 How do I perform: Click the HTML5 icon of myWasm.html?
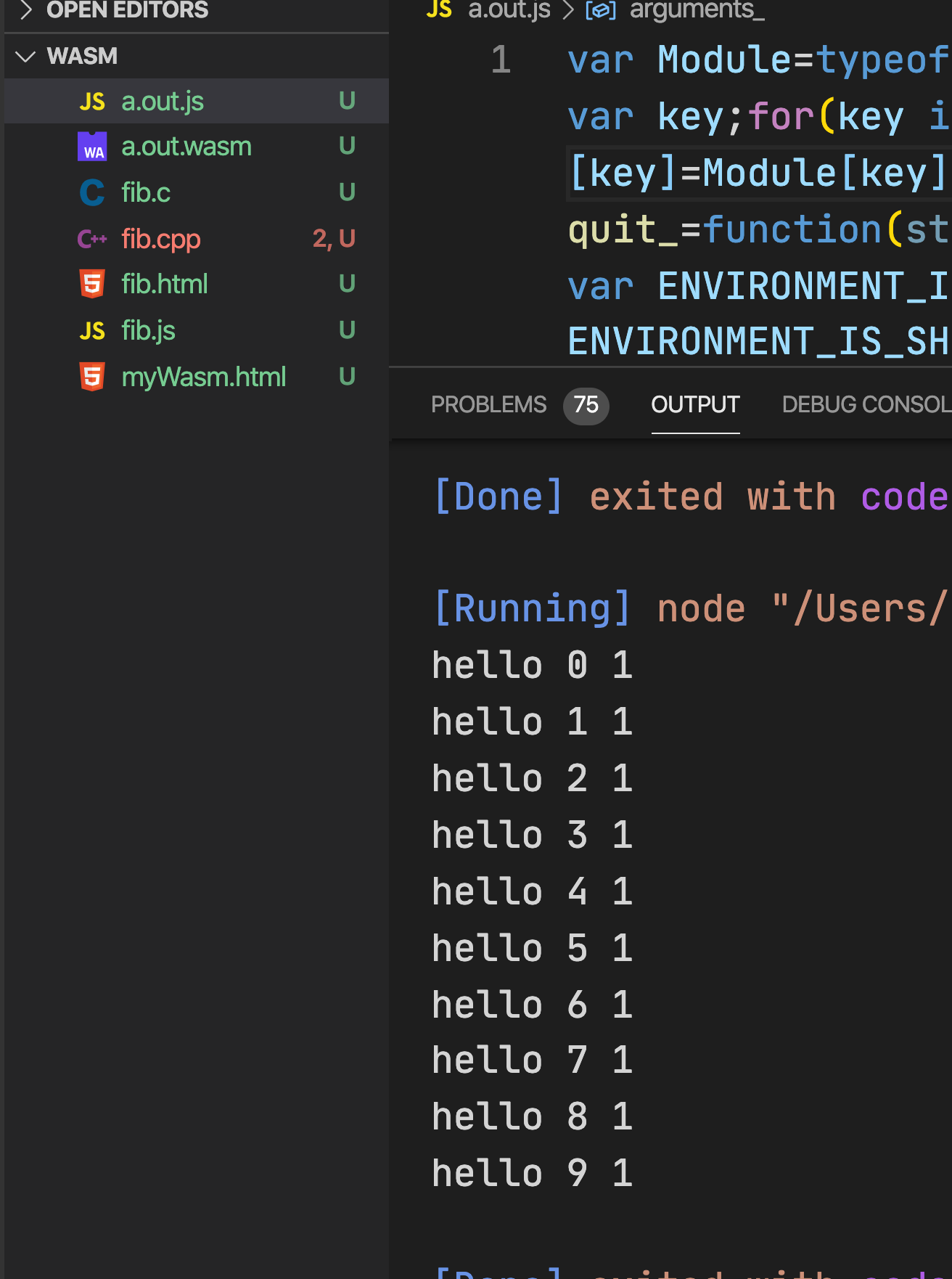pyautogui.click(x=92, y=377)
